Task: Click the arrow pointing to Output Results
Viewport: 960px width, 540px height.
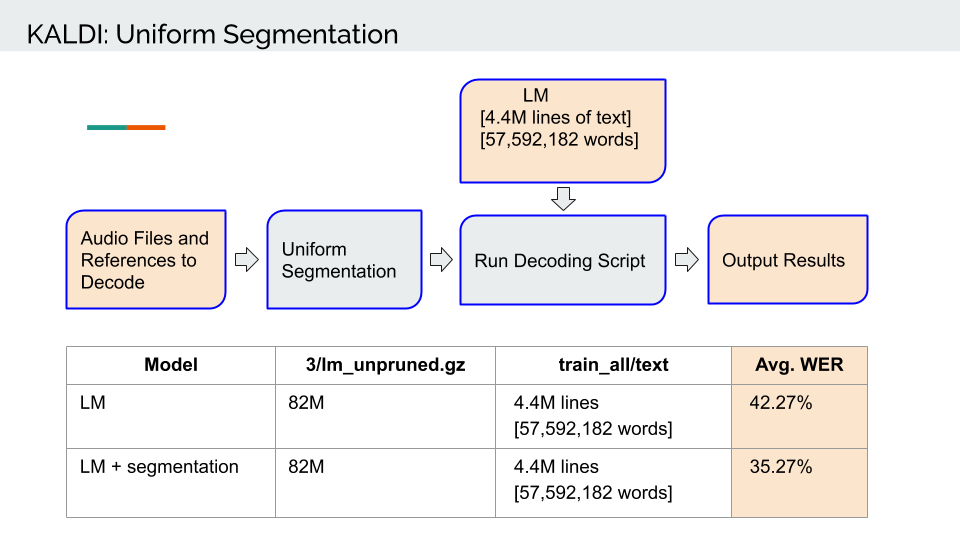Action: (x=686, y=260)
